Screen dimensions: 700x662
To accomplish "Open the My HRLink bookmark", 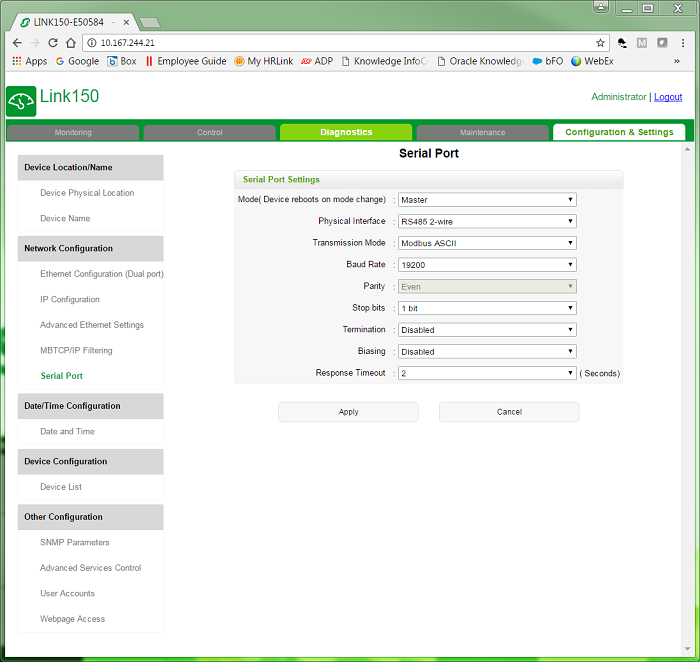I will (x=264, y=61).
